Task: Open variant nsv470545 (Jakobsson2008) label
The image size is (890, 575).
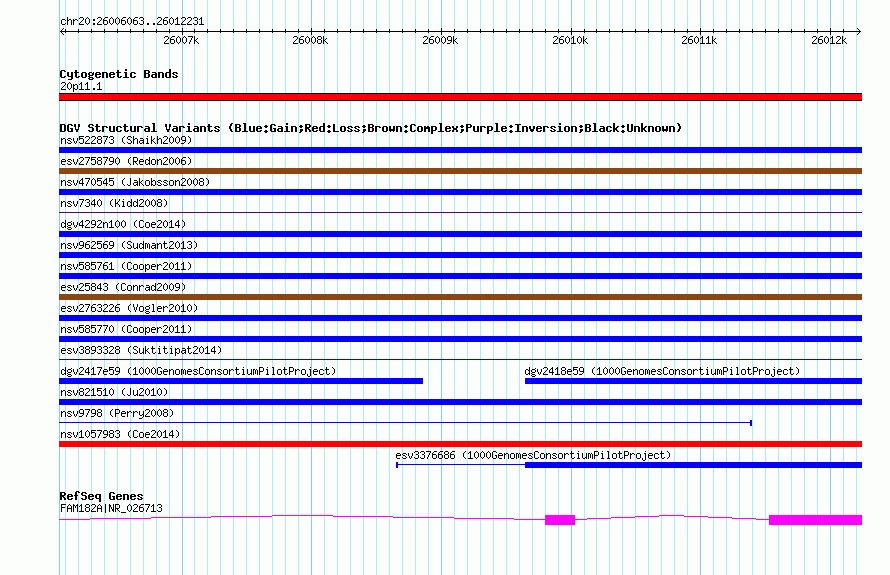Action: point(135,182)
